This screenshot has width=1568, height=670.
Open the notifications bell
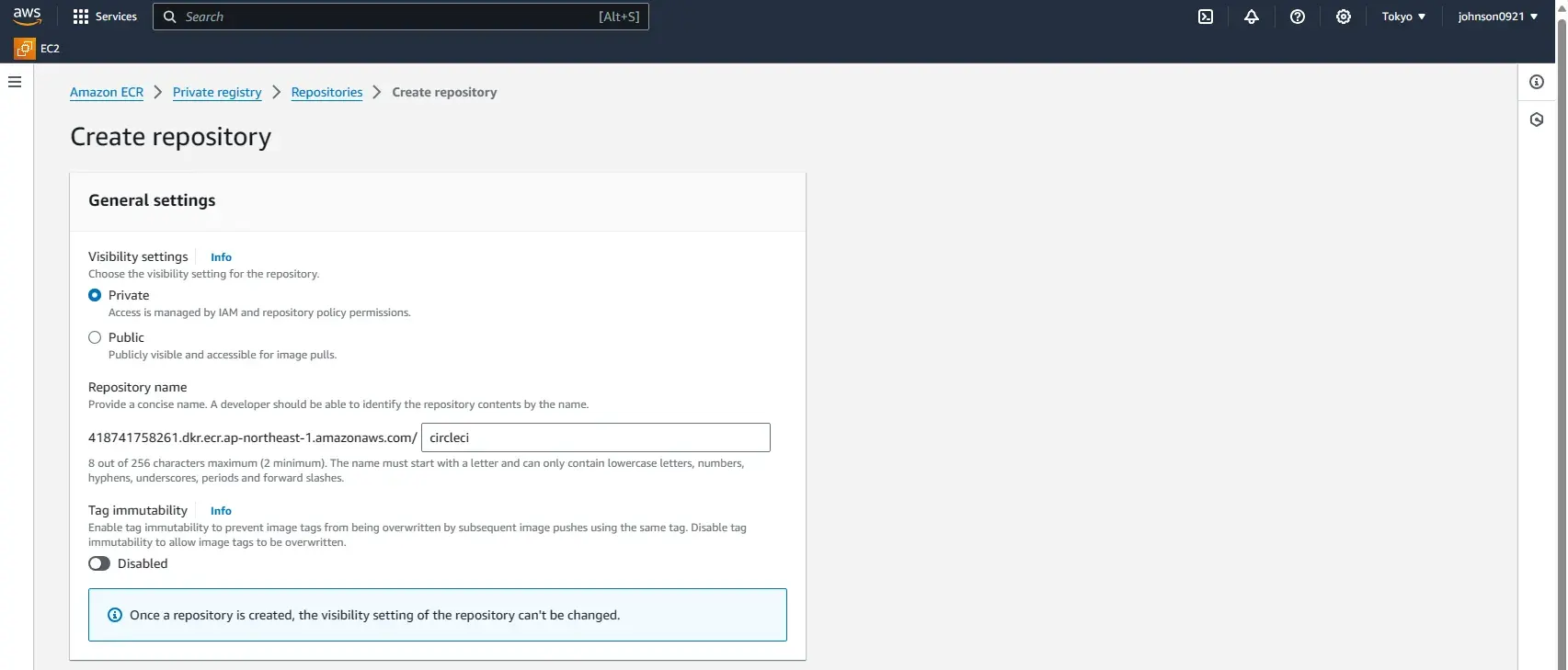[1251, 17]
